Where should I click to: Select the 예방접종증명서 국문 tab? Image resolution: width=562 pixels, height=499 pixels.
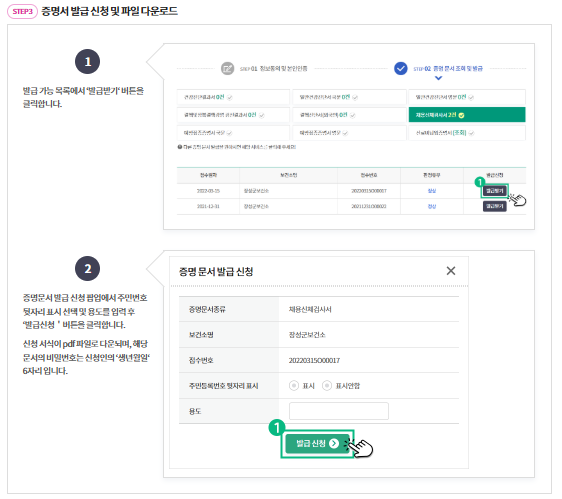233,133
